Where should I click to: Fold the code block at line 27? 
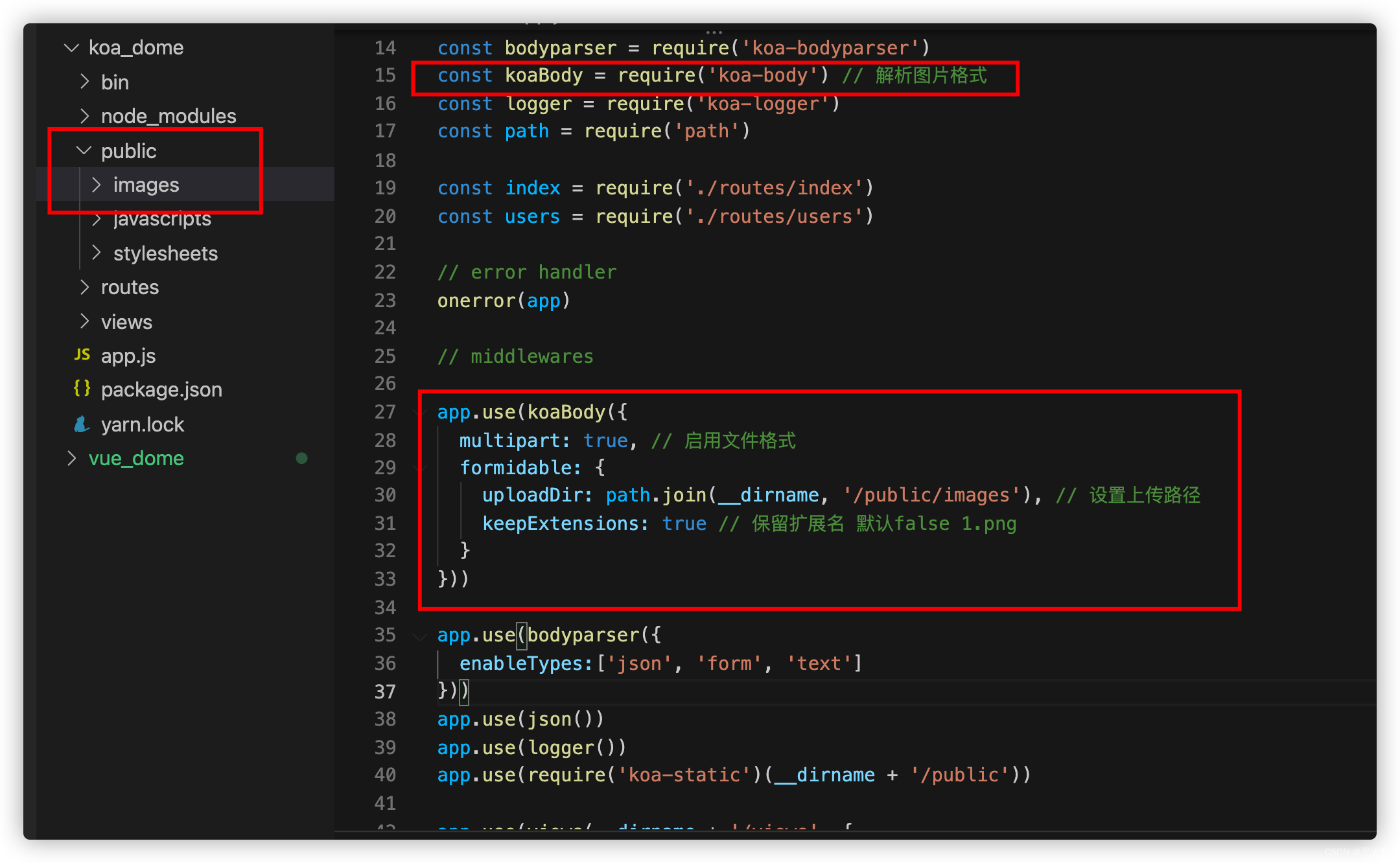point(421,412)
